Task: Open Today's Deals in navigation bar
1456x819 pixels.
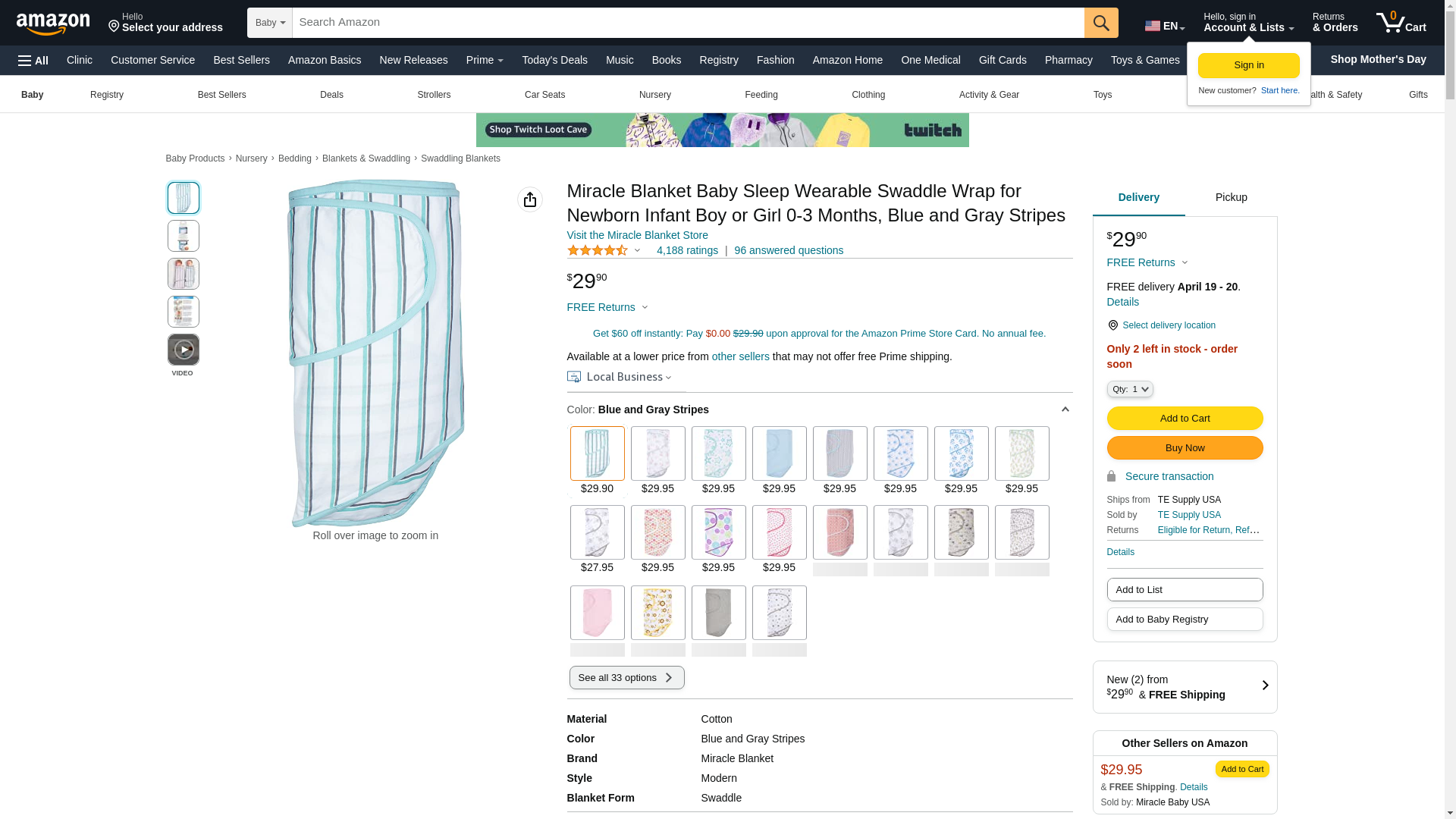Action: [554, 60]
